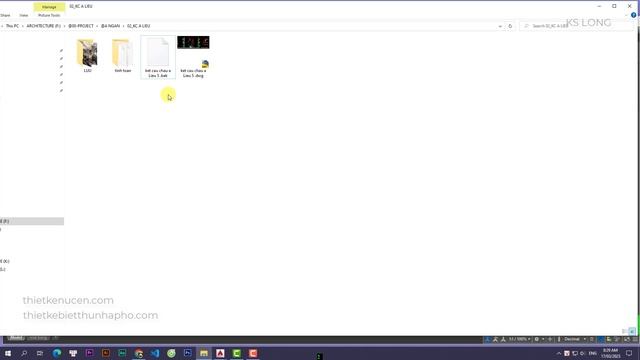This screenshot has width=640, height=360.
Task: Launch Adobe Media Encoder from taskbar
Action: (x=122, y=353)
